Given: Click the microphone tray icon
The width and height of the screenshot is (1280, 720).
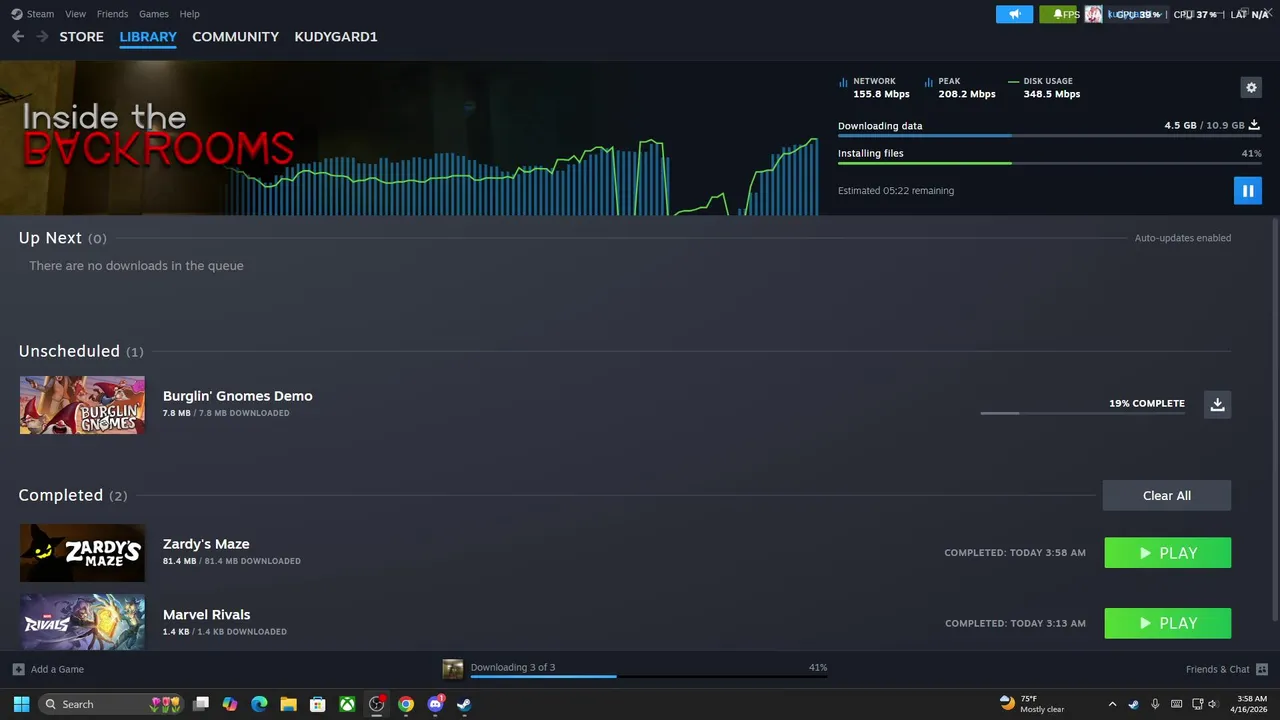Looking at the screenshot, I should (x=1155, y=704).
